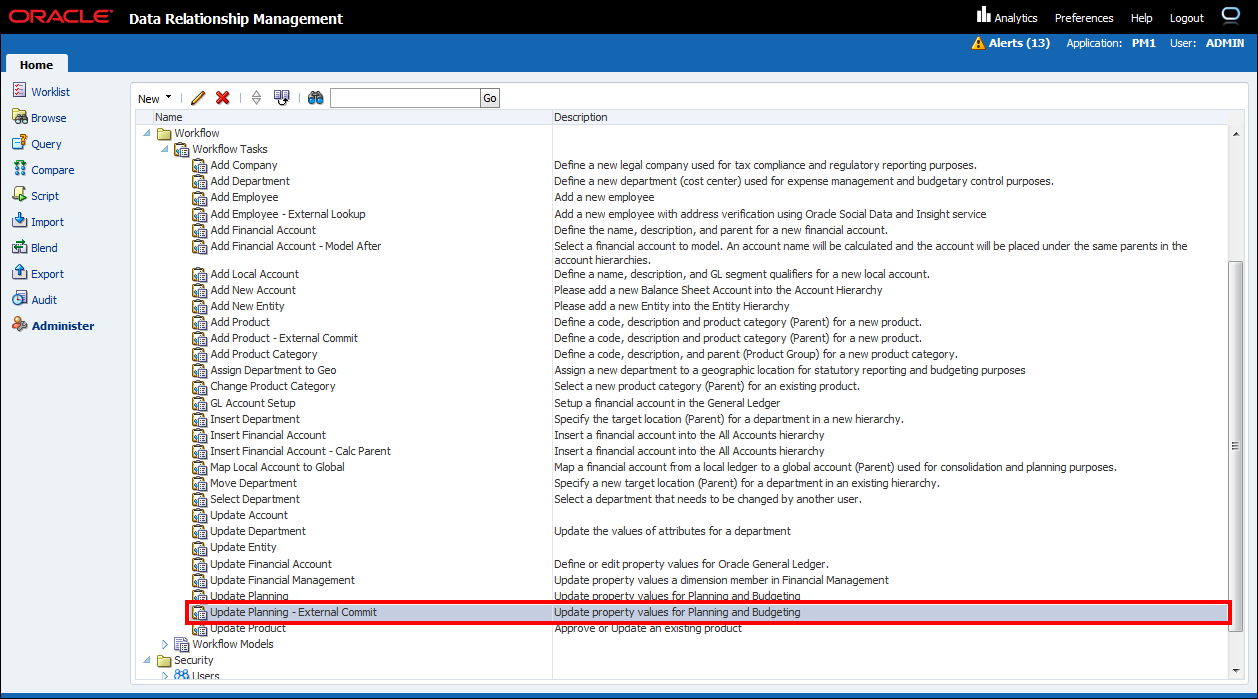
Task: Click the scrollbar down arrow
Action: pyautogui.click(x=1236, y=669)
